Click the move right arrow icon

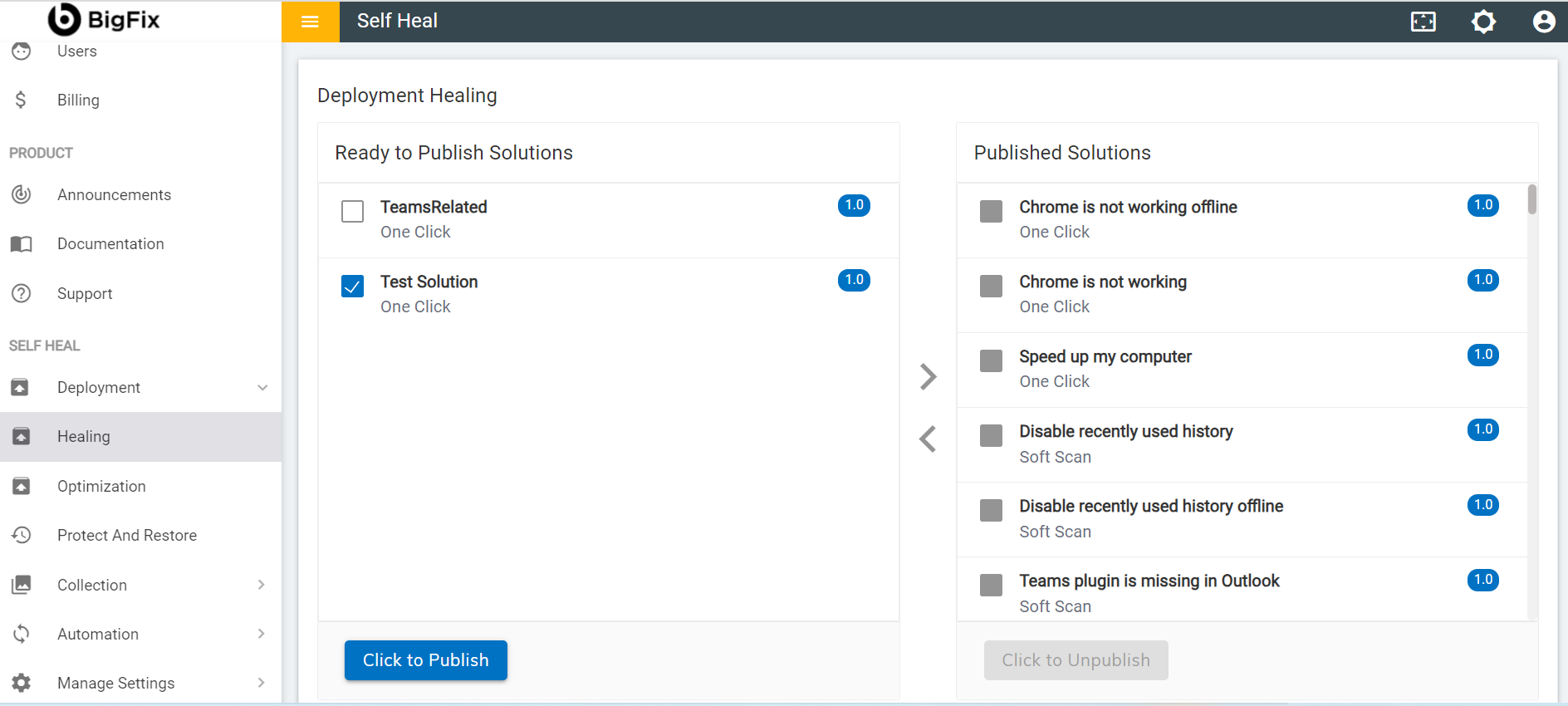928,376
